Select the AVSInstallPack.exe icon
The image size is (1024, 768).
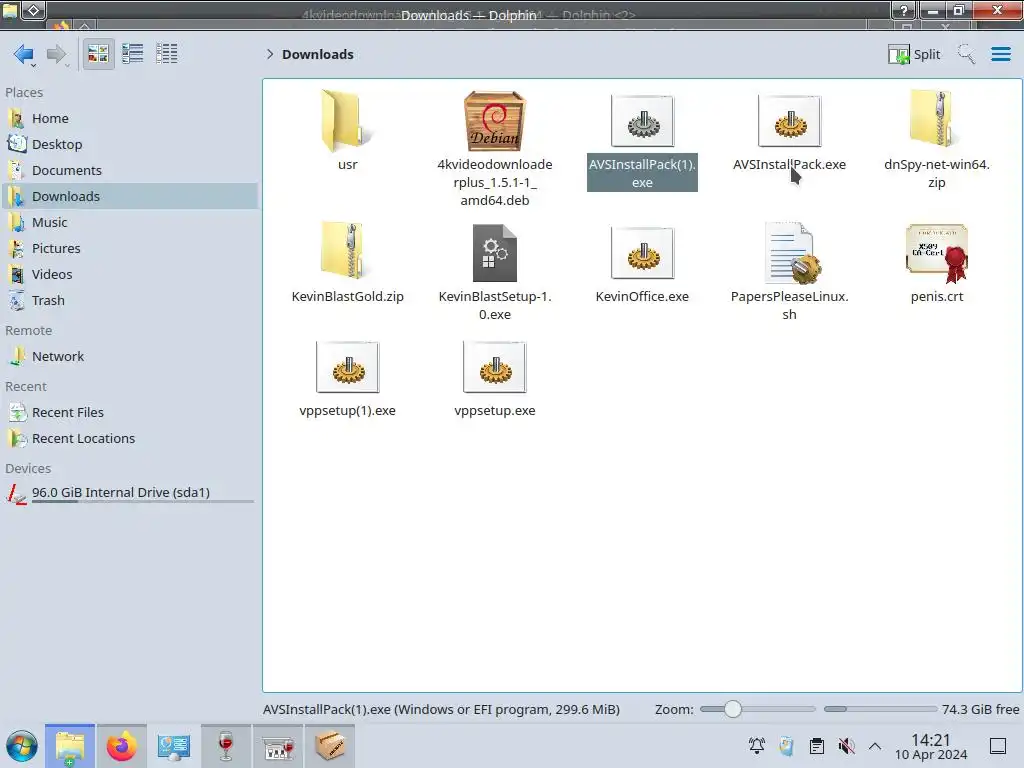[x=790, y=121]
